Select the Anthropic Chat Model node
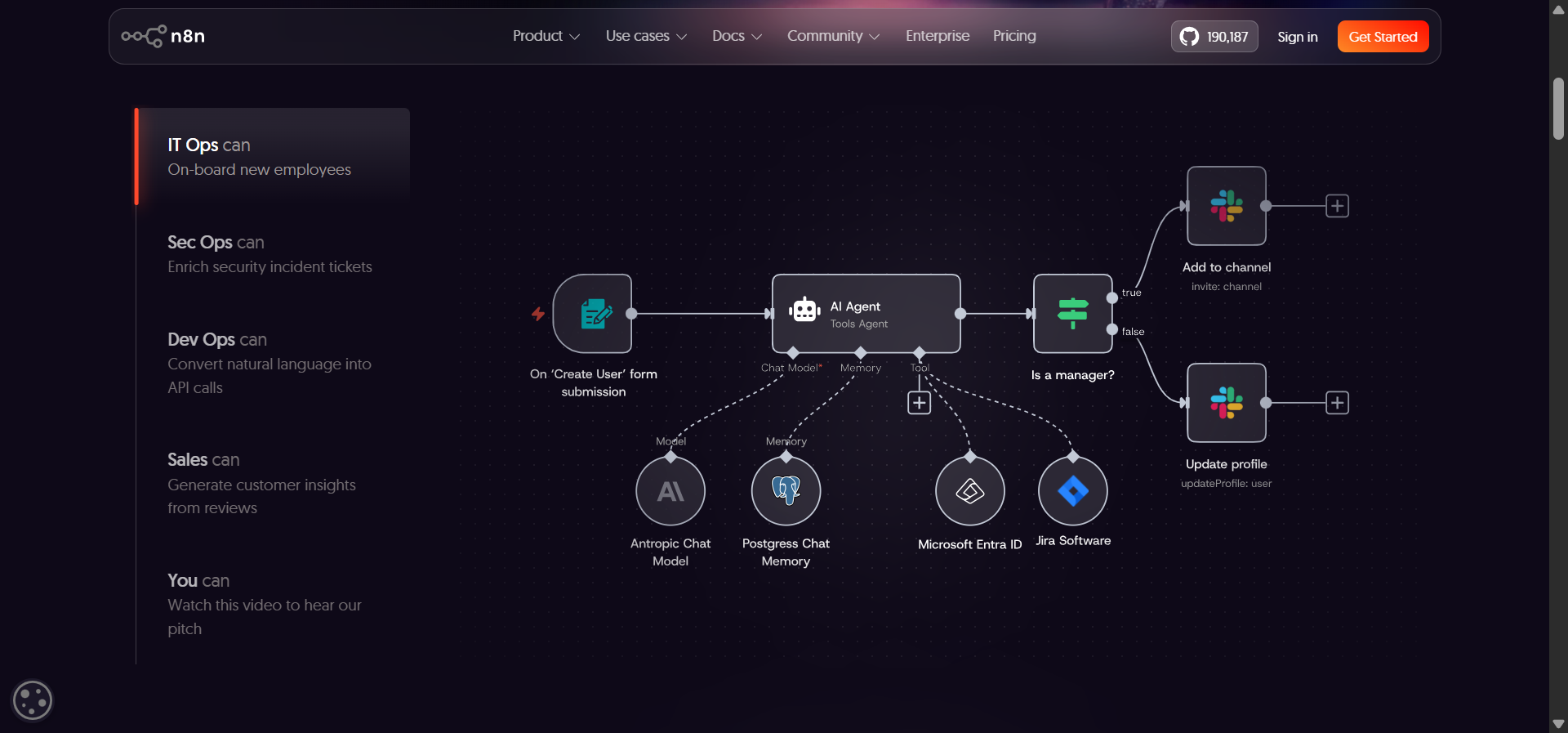This screenshot has height=733, width=1568. (670, 491)
